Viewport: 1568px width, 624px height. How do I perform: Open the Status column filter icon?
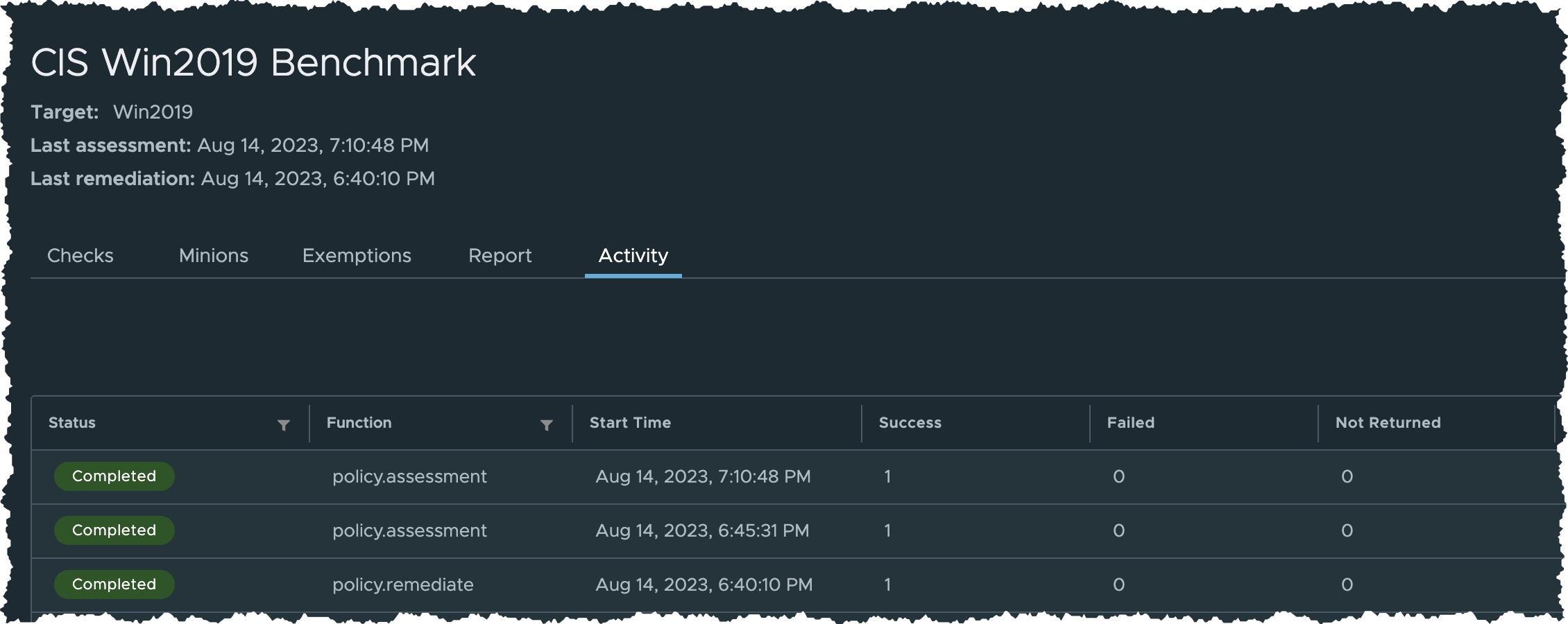point(283,425)
